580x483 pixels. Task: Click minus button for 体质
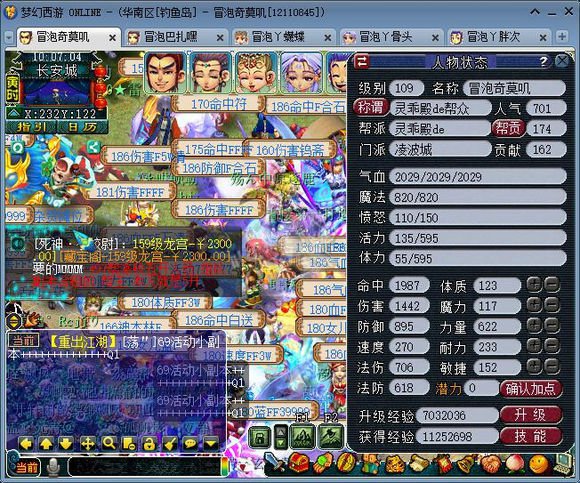tap(552, 285)
